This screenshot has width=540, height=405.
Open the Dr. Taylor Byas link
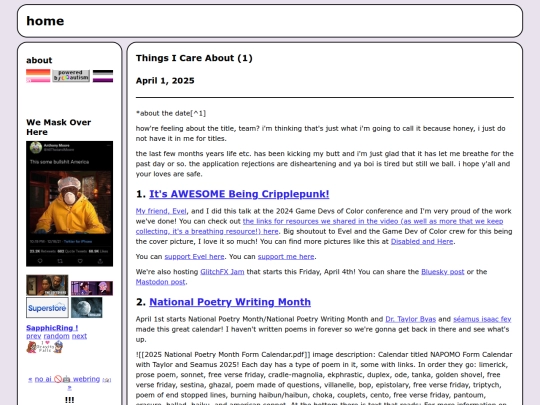point(411,319)
